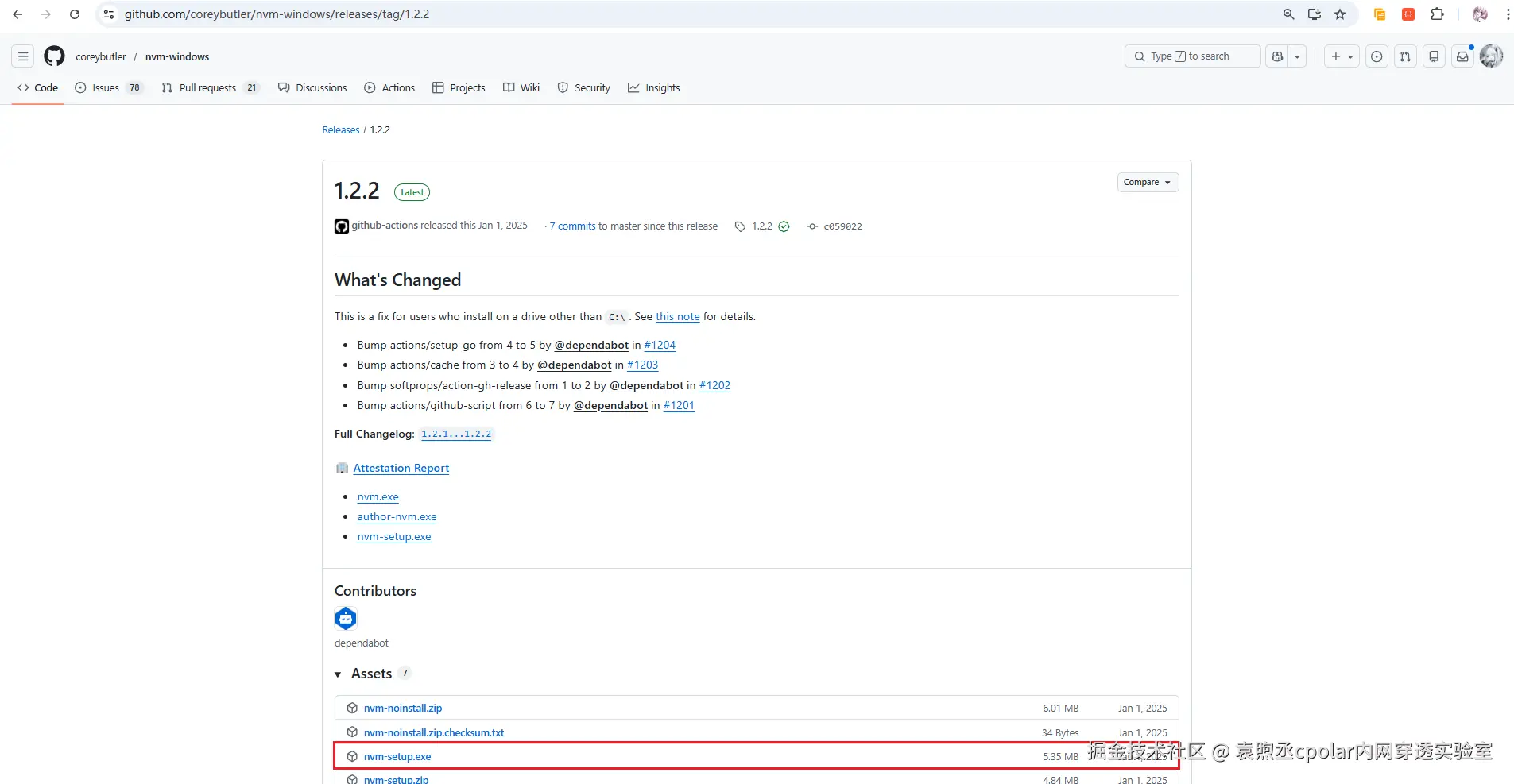Open nvm-setup.exe attestation link in report list
The image size is (1514, 784).
(394, 536)
